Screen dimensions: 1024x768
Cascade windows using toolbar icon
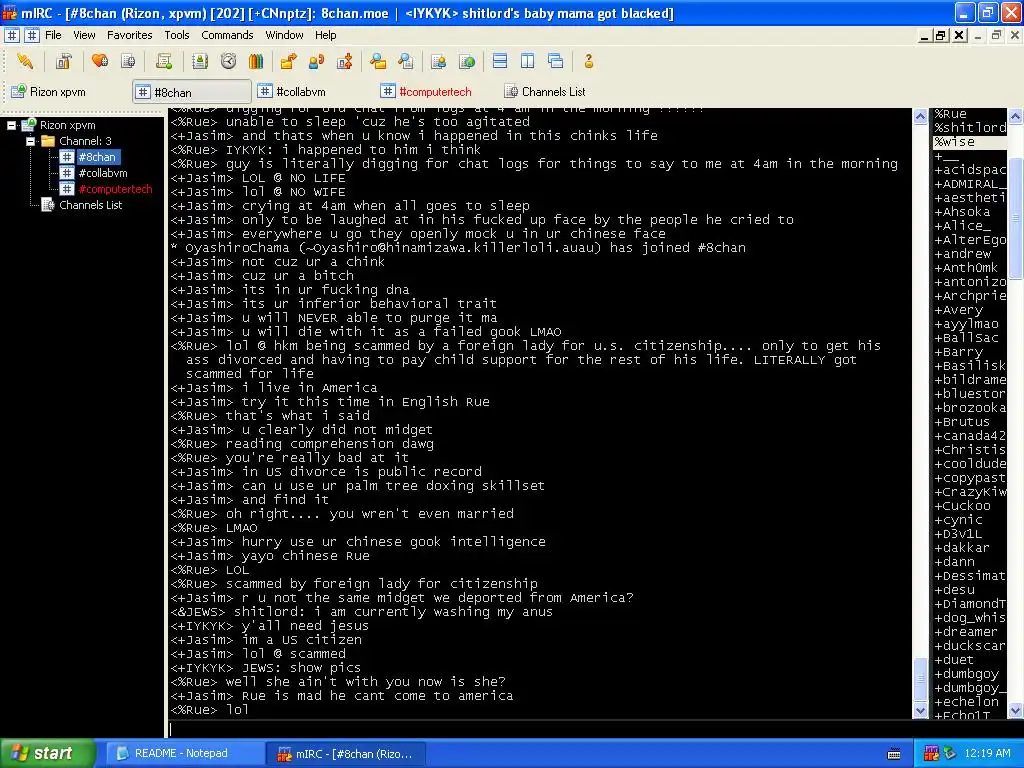click(556, 61)
